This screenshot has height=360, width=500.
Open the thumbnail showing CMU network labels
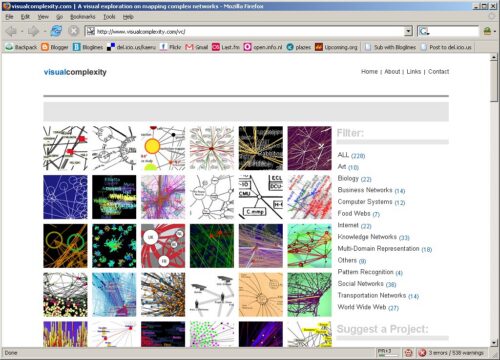click(x=261, y=197)
